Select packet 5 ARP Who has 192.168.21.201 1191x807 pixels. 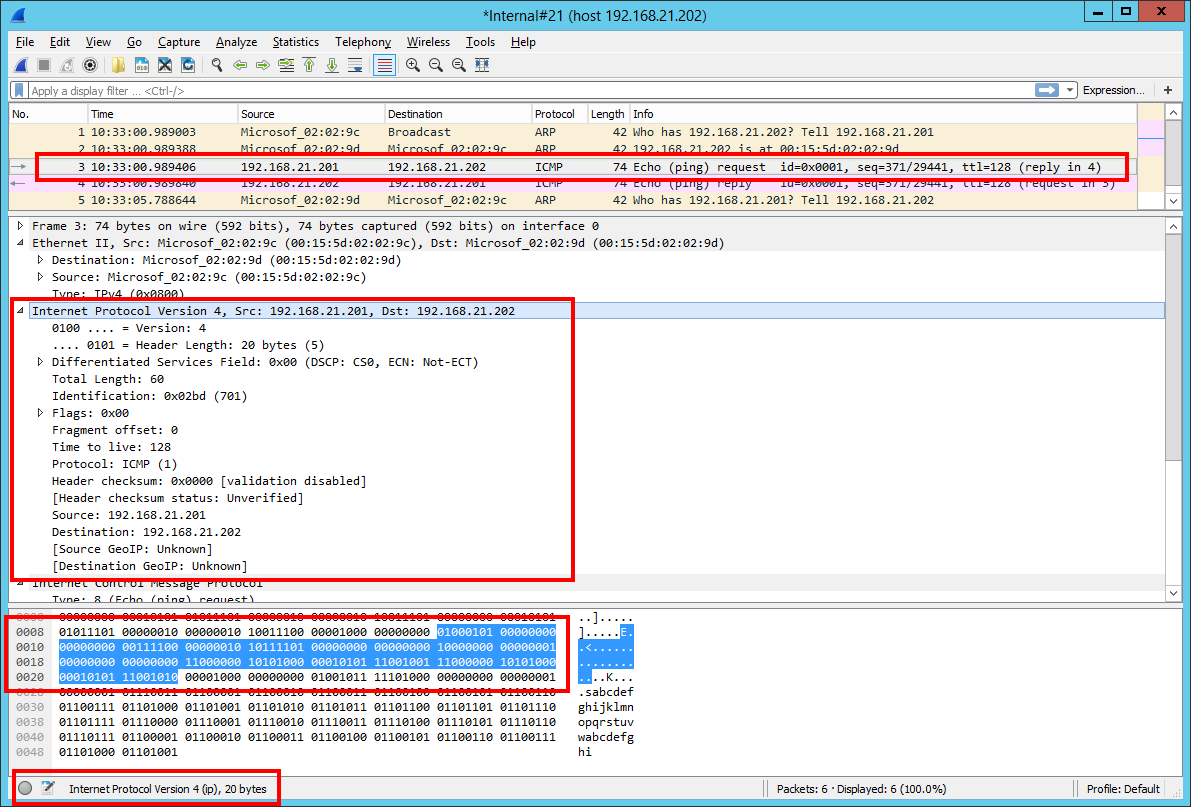coord(573,201)
